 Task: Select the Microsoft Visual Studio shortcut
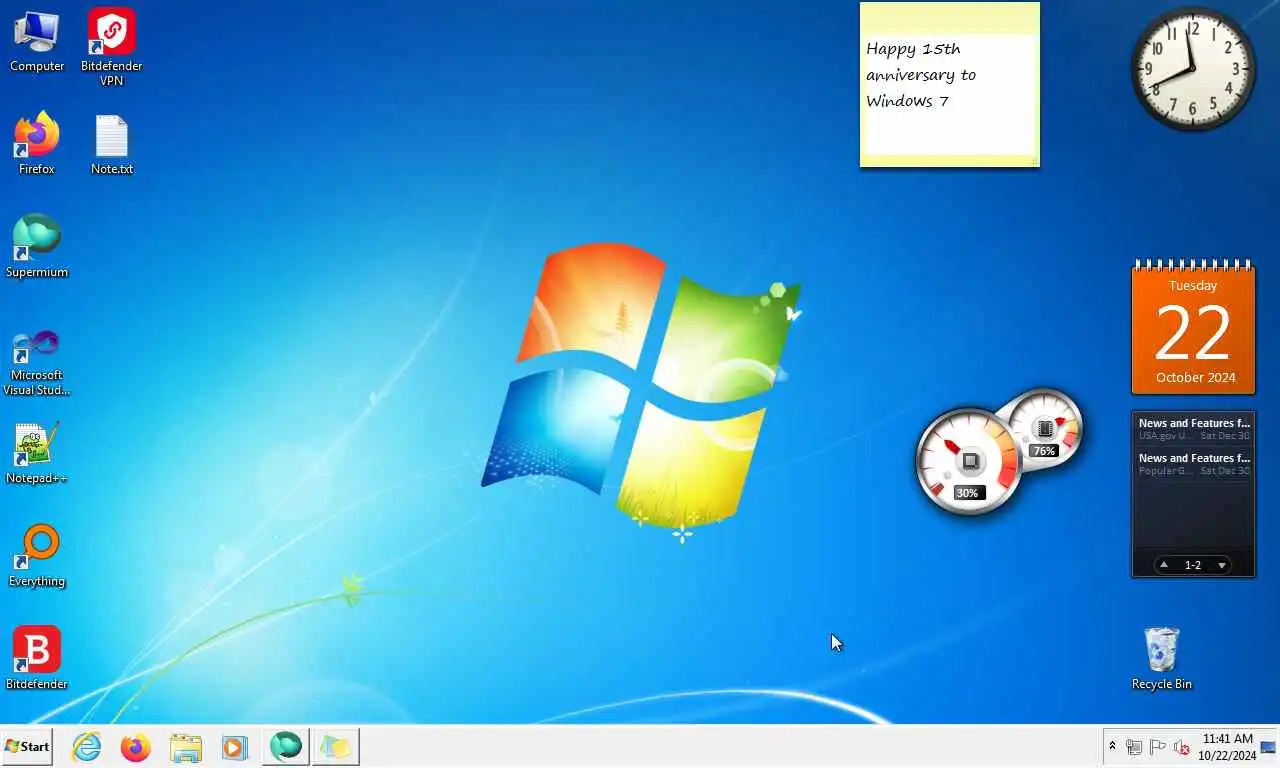[37, 363]
